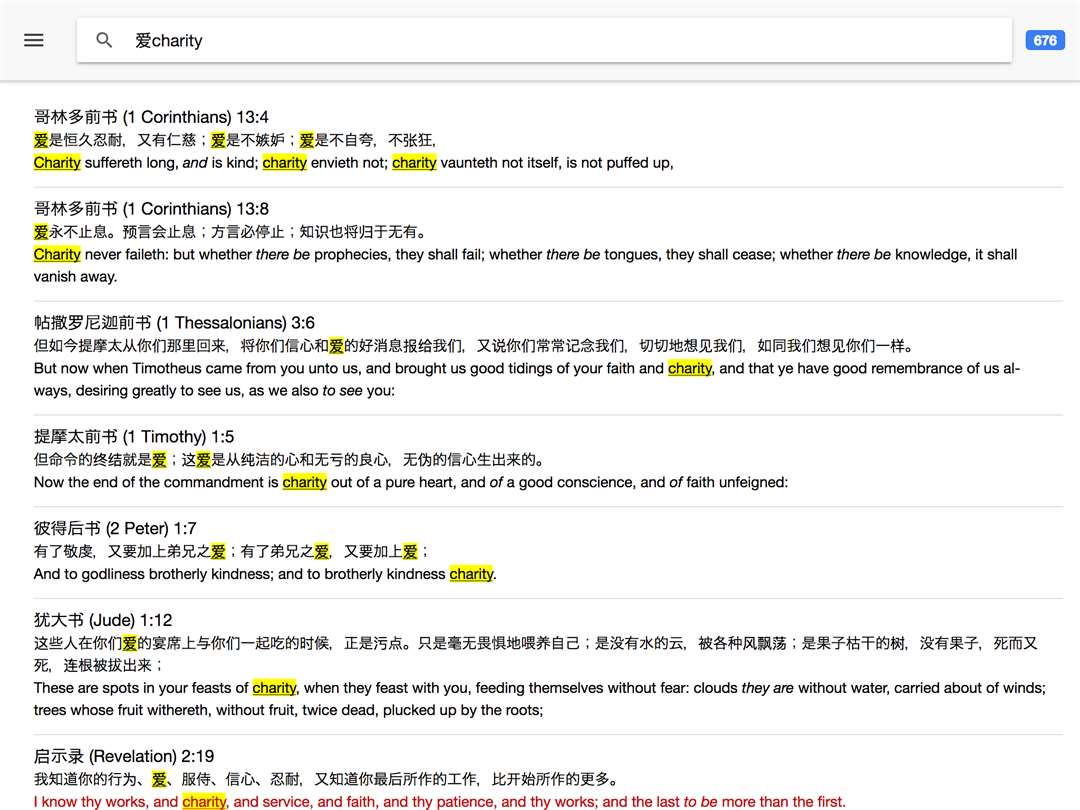Click Chinese line "但命令的终结就是爱"

pos(101,460)
